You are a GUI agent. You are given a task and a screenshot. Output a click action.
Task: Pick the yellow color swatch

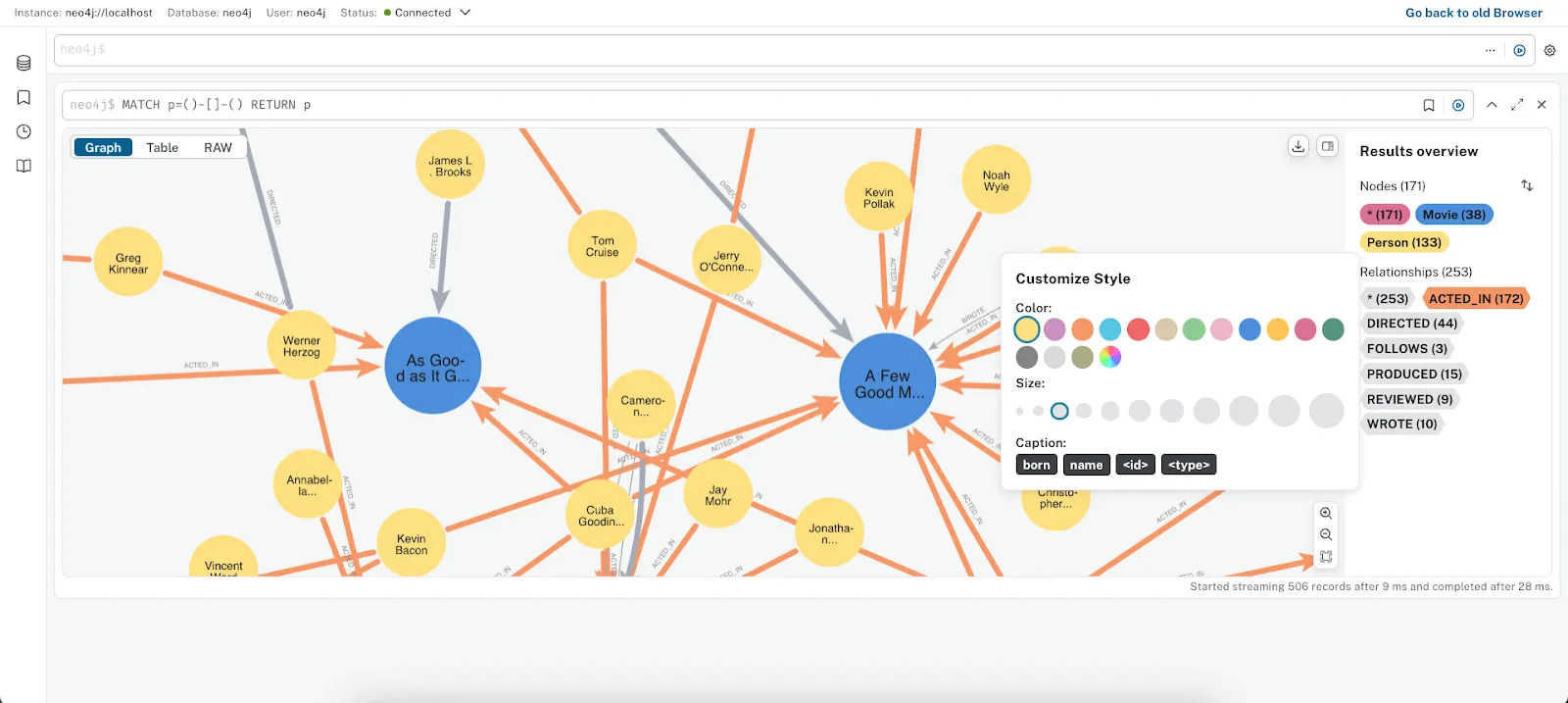(1027, 329)
